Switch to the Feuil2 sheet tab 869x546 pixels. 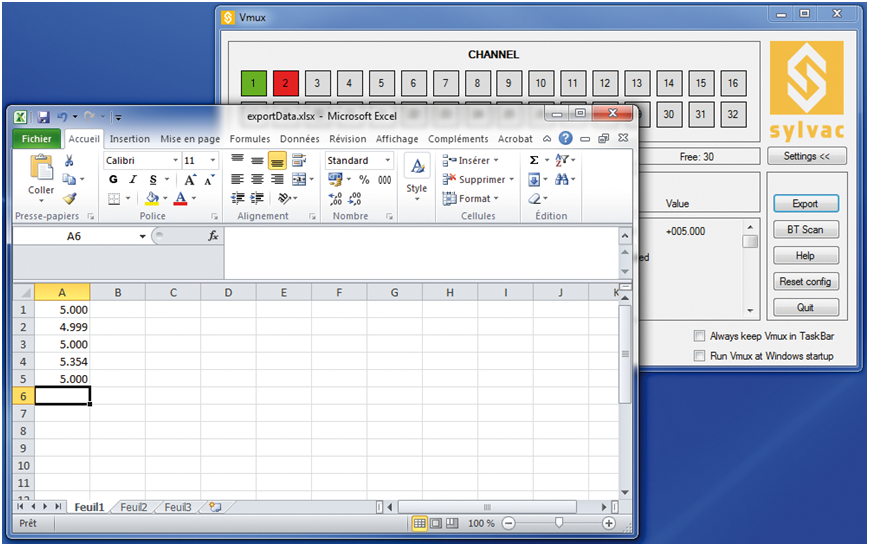click(134, 507)
